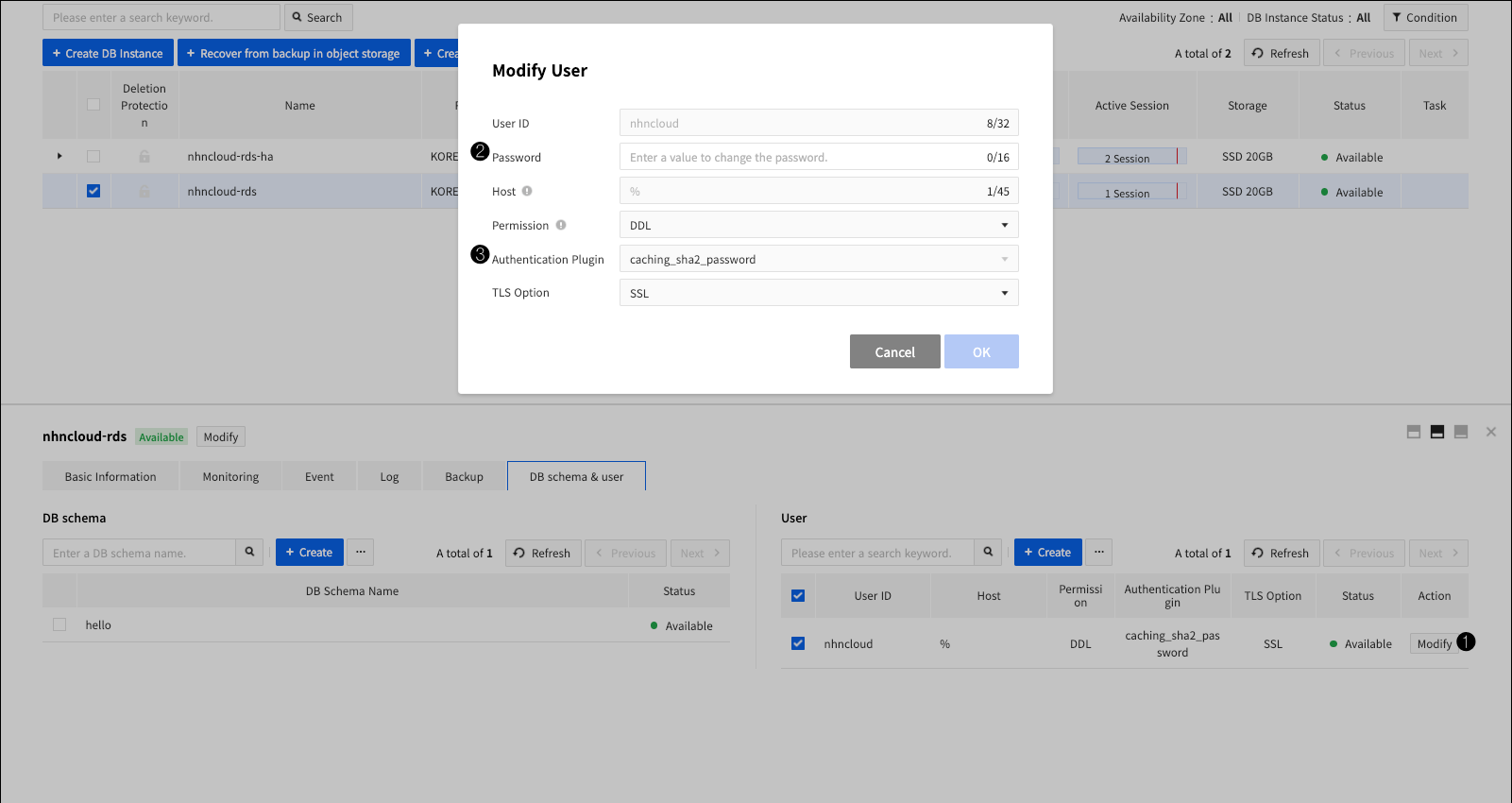
Task: Toggle the select-all users checkbox
Action: [798, 596]
